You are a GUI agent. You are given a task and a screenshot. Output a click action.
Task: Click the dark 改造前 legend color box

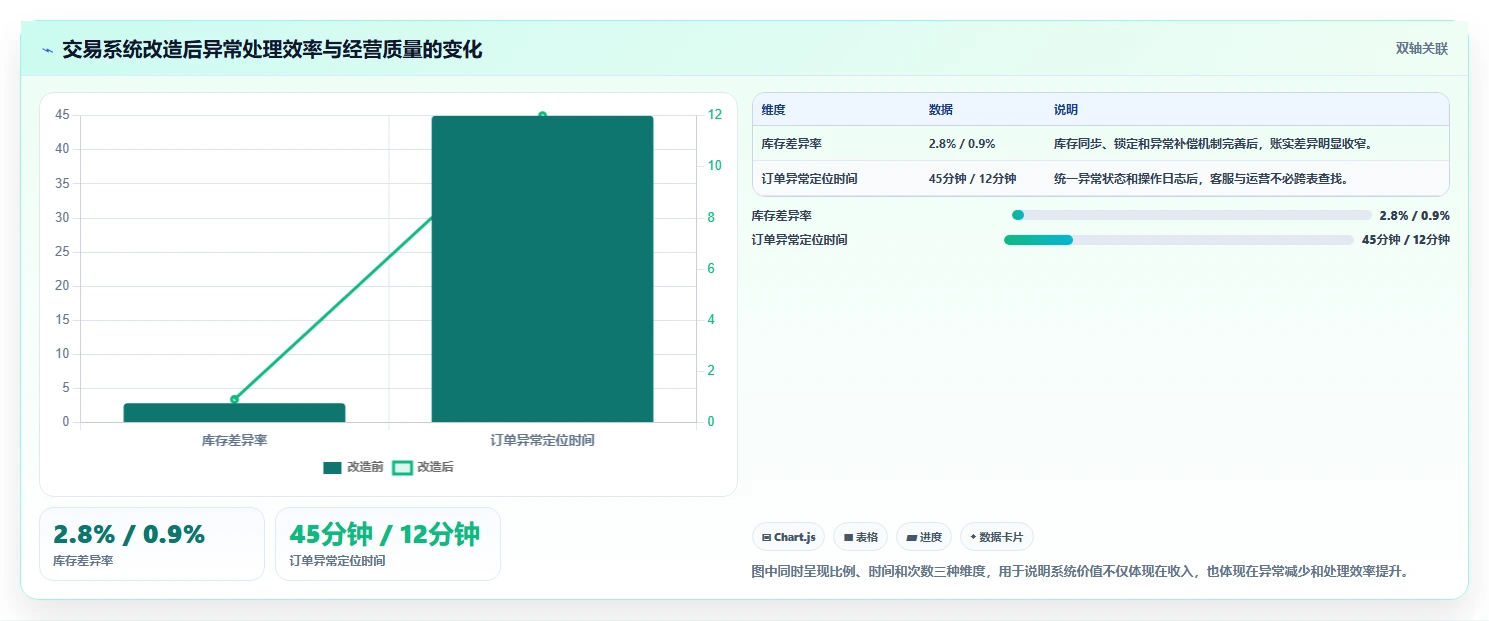333,467
